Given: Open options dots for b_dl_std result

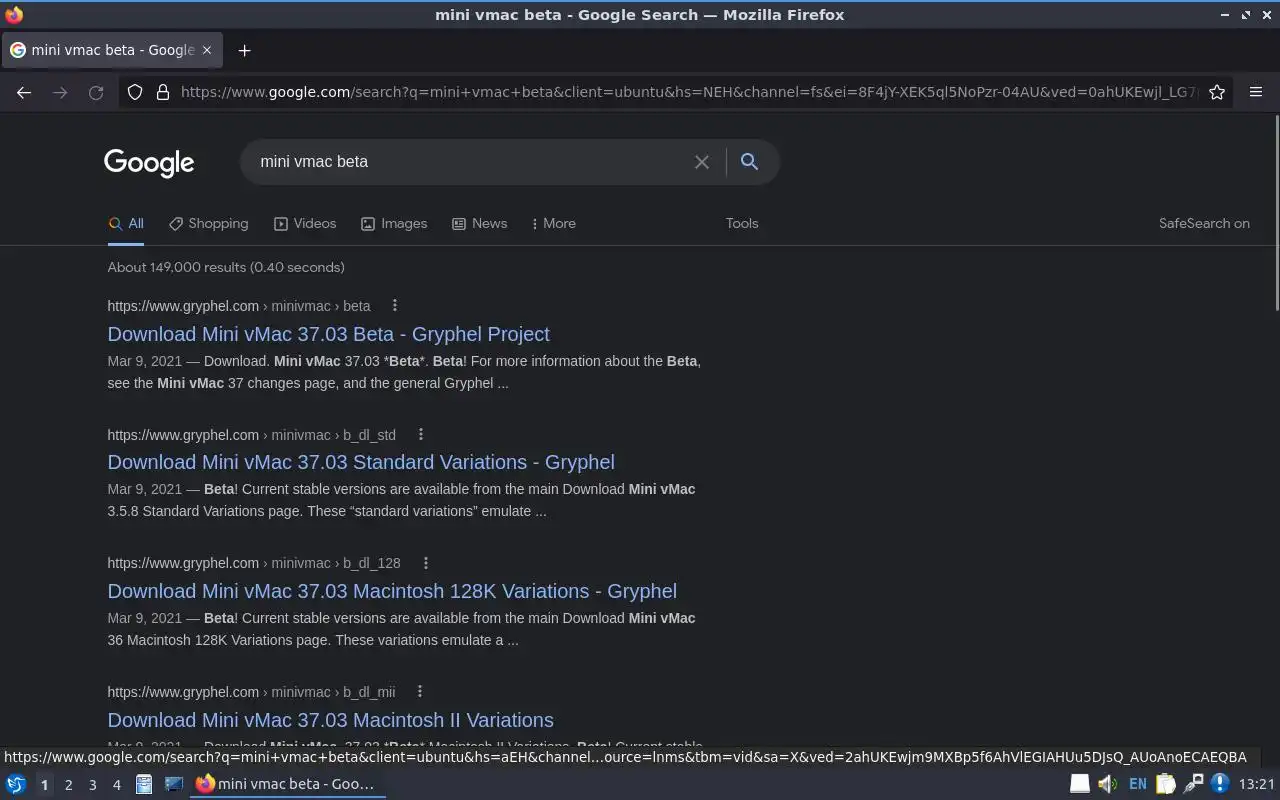Looking at the screenshot, I should coord(420,435).
